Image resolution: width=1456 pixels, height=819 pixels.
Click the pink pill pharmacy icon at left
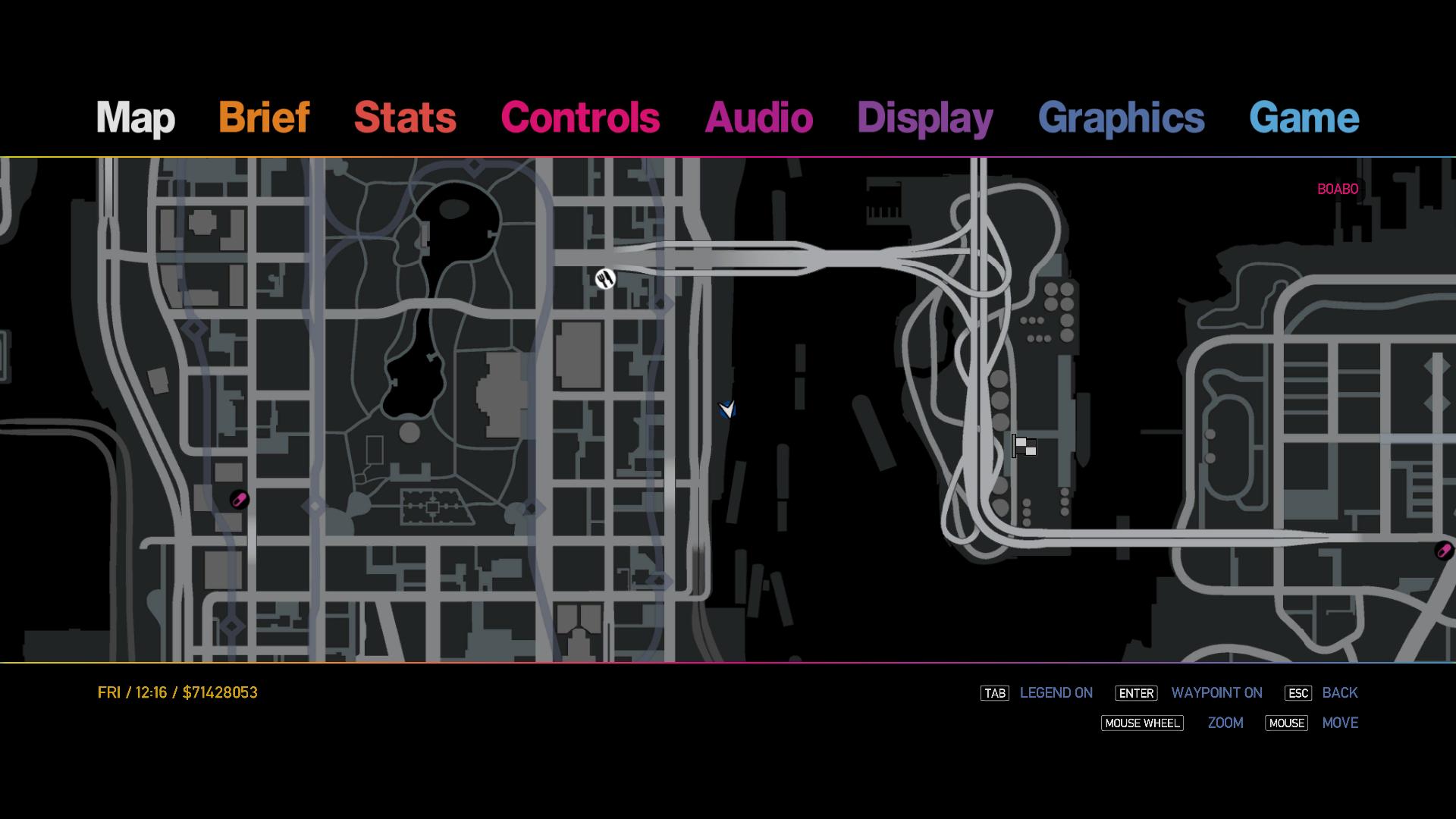pyautogui.click(x=239, y=500)
